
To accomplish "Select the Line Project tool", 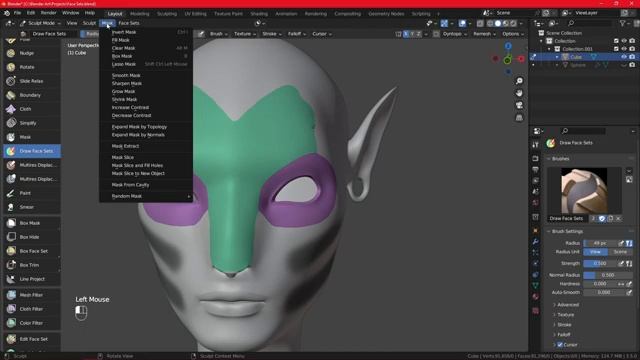I will pyautogui.click(x=32, y=279).
